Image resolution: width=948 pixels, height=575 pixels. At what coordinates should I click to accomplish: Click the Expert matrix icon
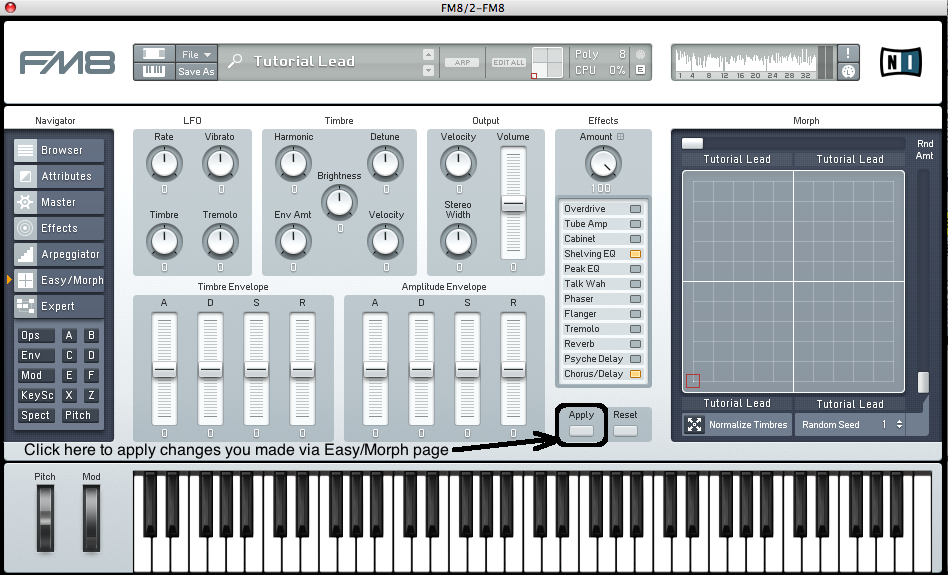click(x=25, y=306)
